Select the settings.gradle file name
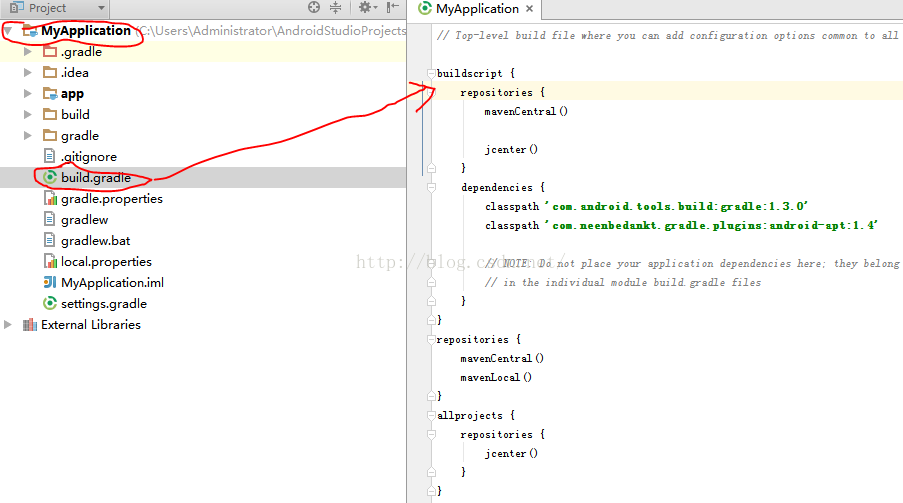This screenshot has height=503, width=903. pos(104,304)
